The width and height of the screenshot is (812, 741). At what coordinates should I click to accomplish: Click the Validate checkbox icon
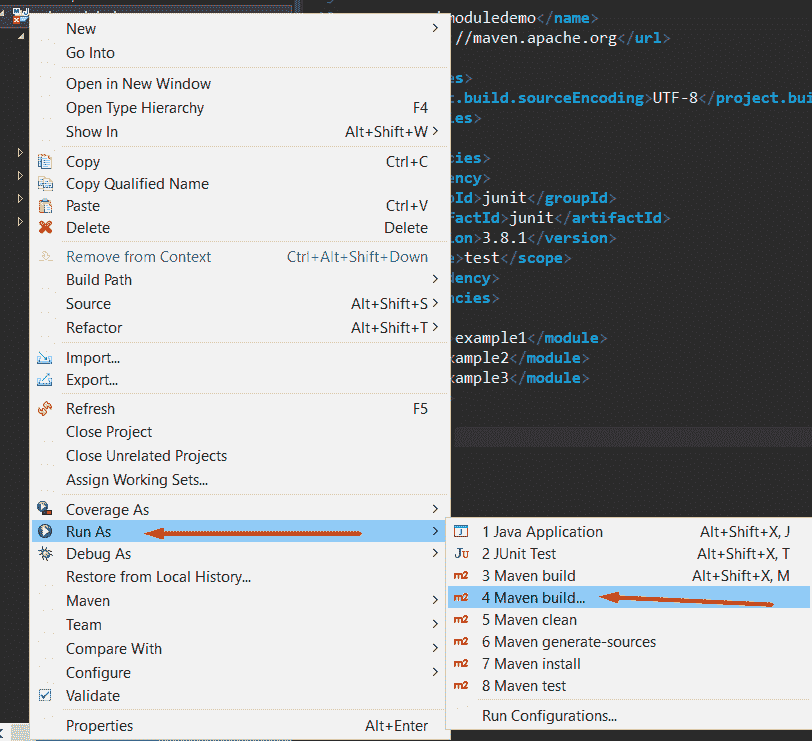(45, 695)
